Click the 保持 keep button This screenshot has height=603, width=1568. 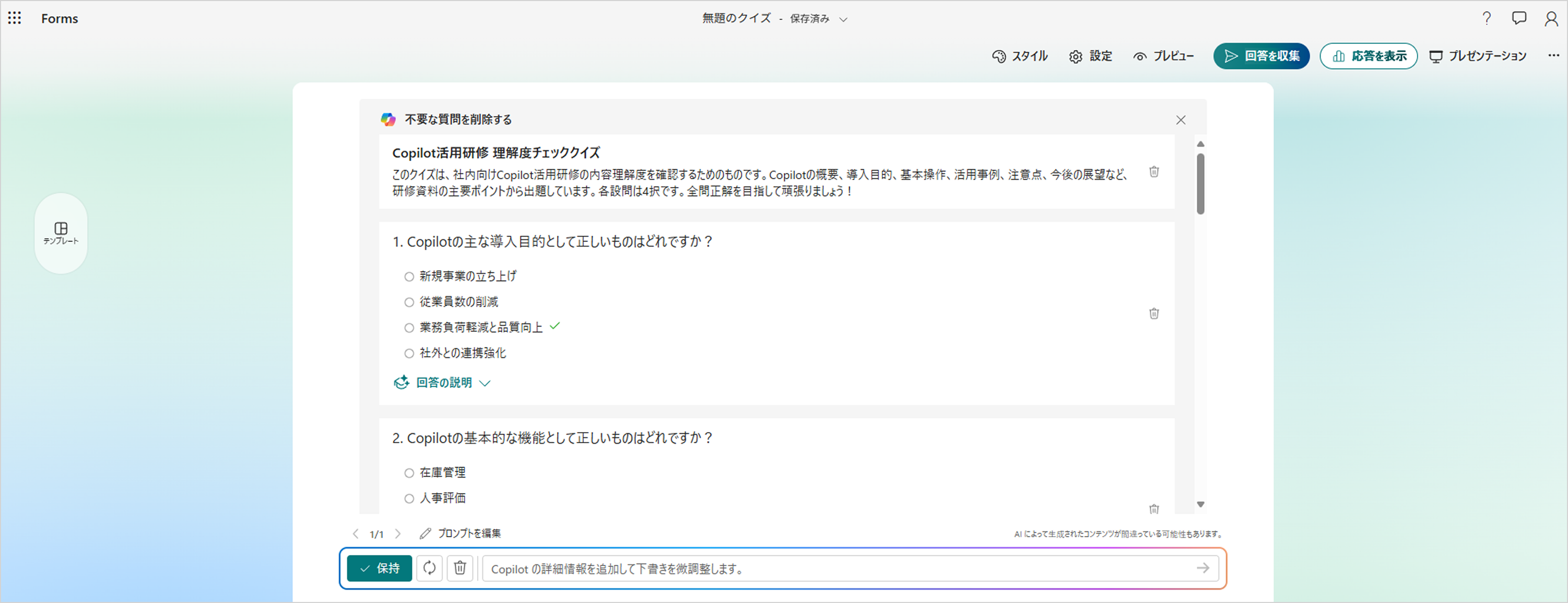379,569
